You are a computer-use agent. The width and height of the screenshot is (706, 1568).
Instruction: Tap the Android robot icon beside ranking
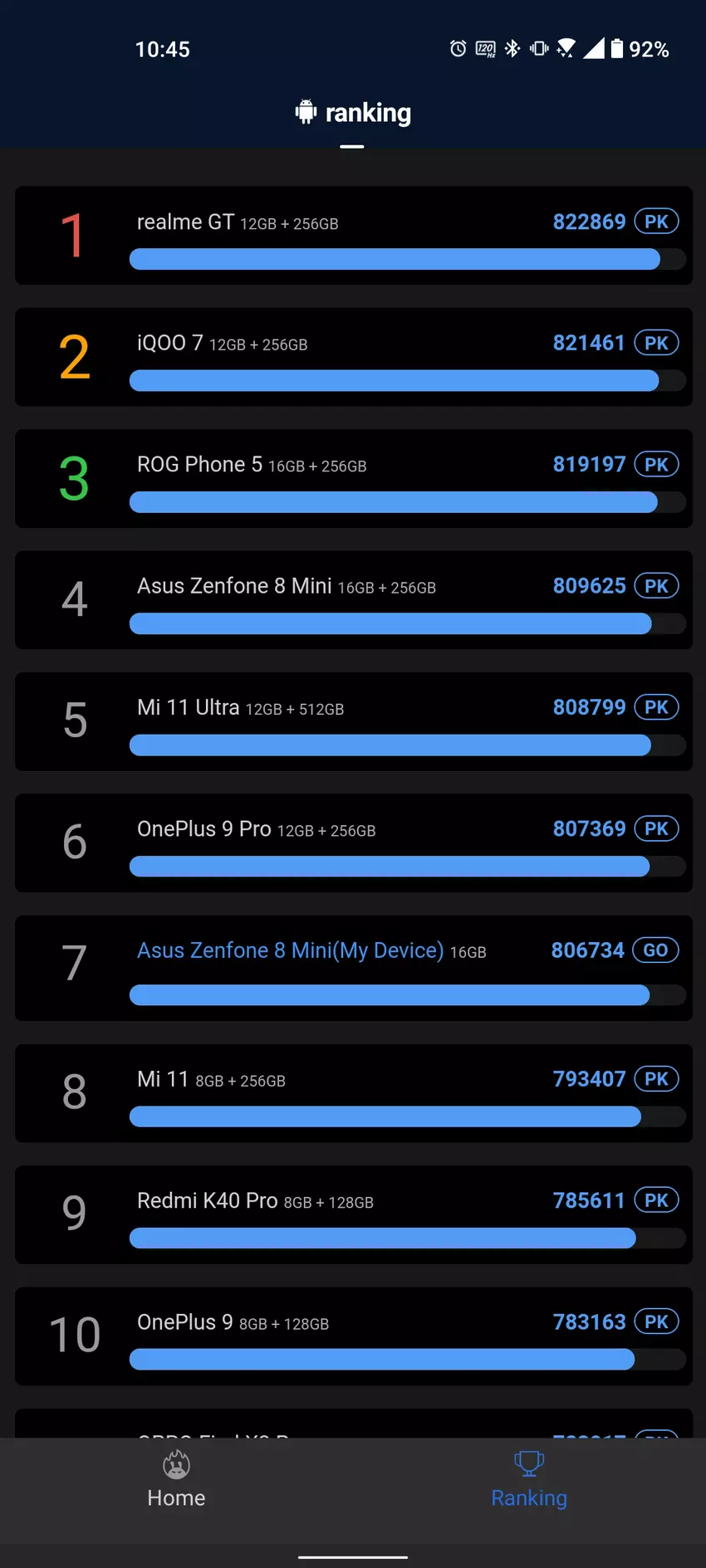click(306, 112)
